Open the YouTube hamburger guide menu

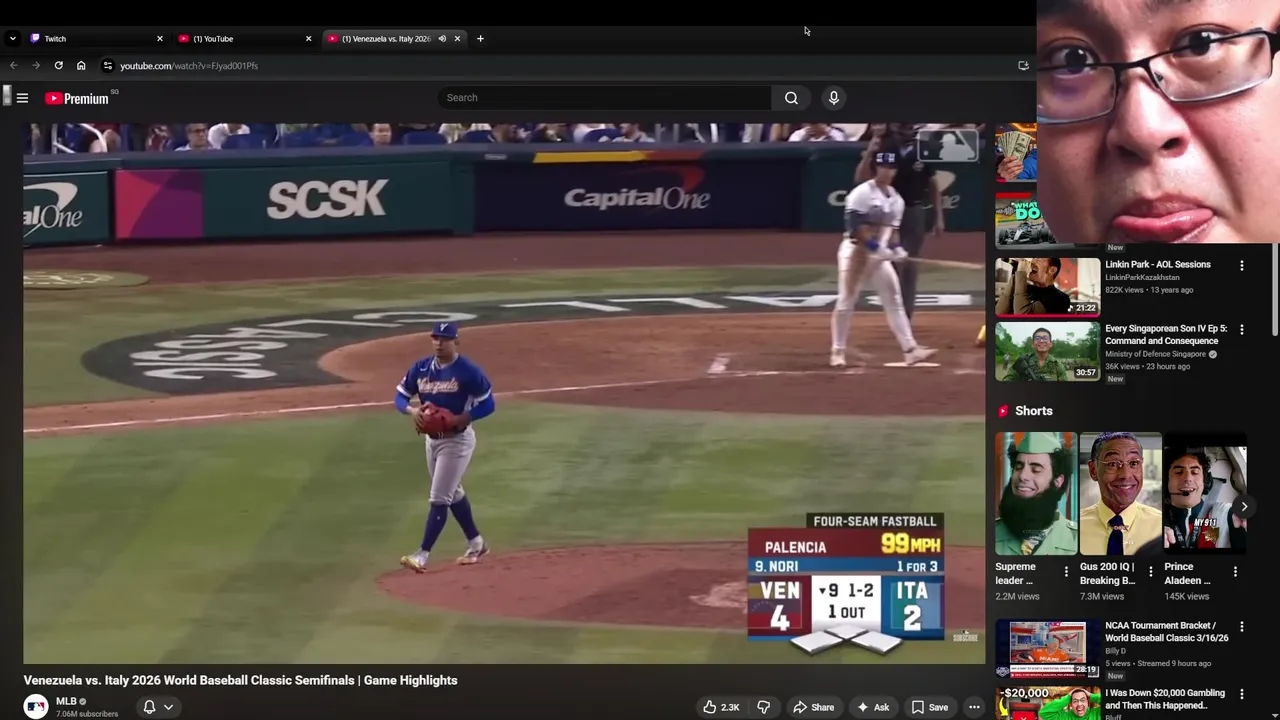(22, 98)
